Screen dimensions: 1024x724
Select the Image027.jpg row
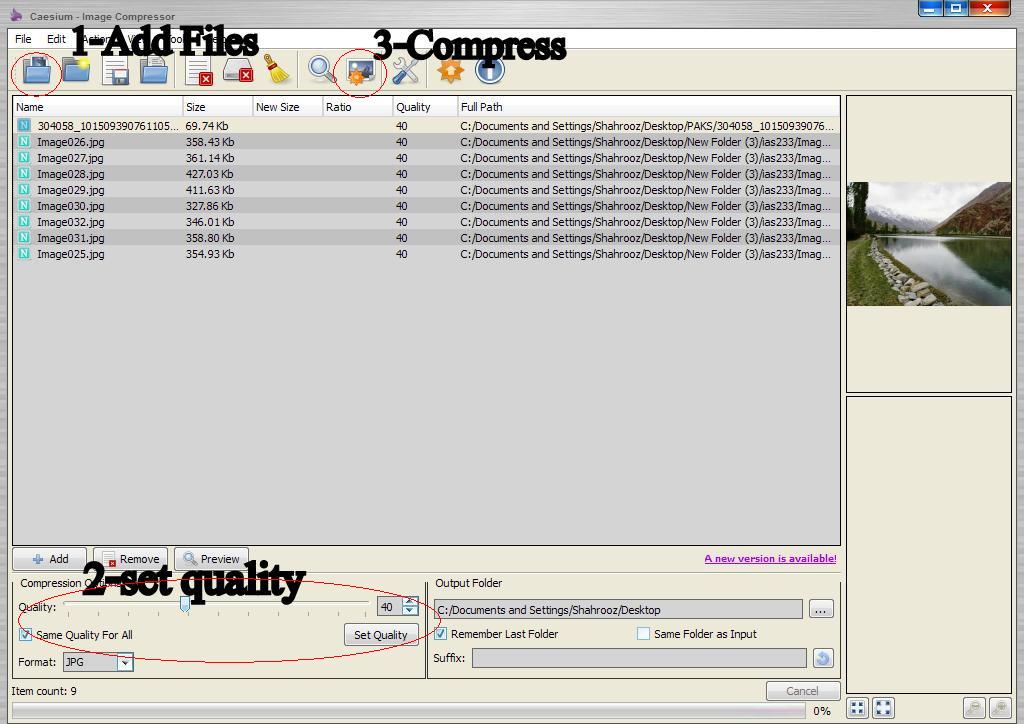pos(426,158)
